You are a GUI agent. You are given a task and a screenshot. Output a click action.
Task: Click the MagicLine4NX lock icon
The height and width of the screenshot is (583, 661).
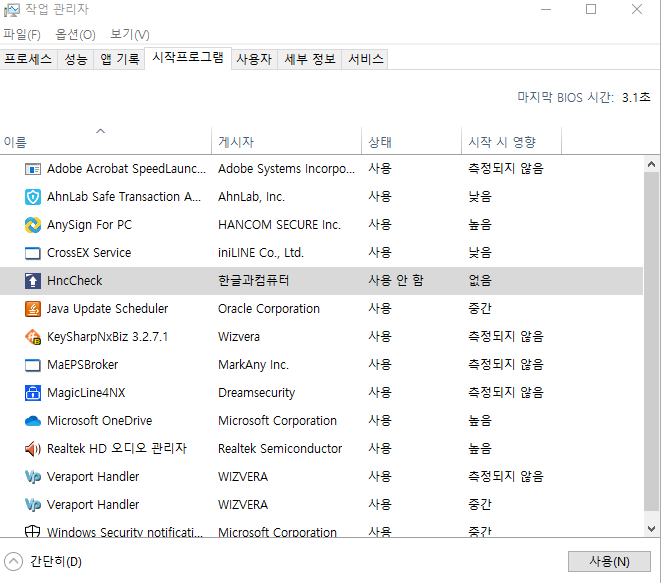[x=33, y=393]
